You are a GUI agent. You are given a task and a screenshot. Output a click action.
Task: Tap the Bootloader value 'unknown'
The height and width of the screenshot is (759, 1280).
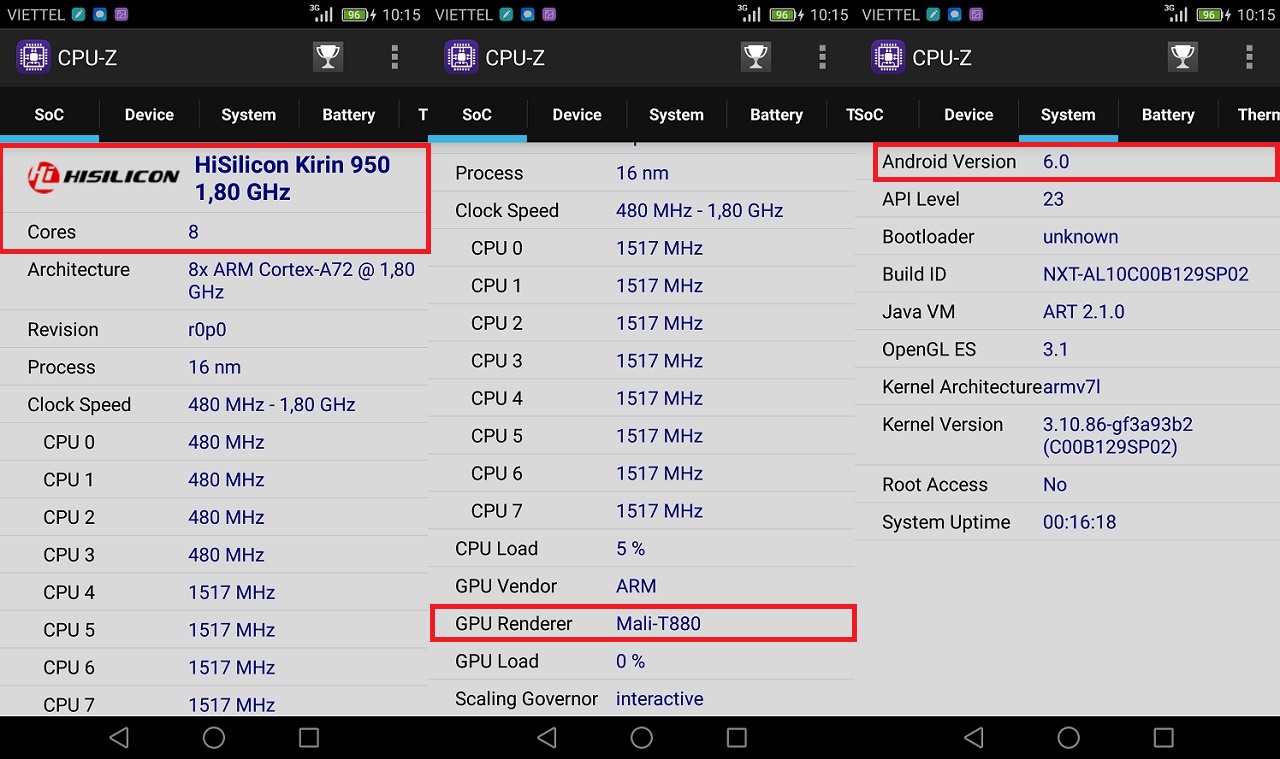pyautogui.click(x=1080, y=237)
